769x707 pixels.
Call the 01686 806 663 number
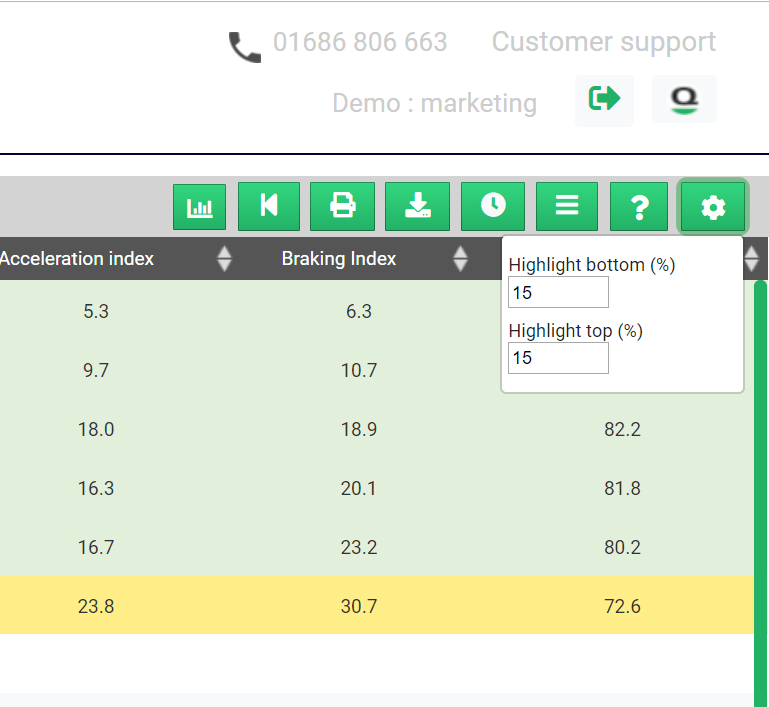click(x=360, y=42)
